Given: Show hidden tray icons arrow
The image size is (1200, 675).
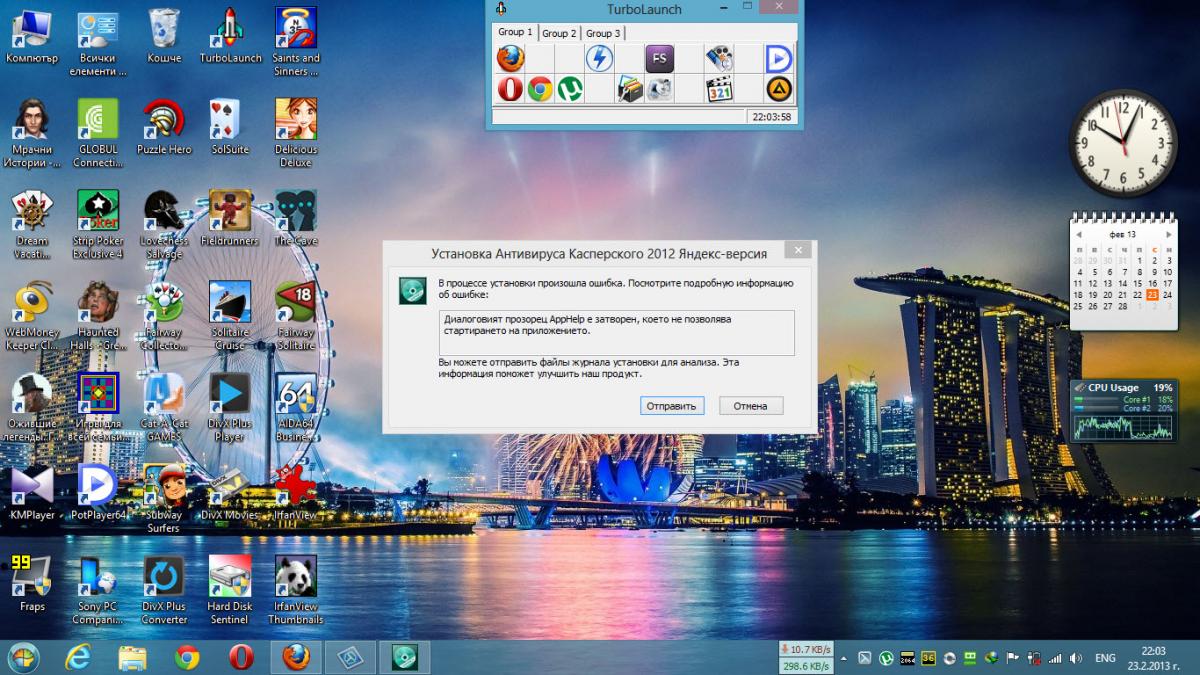Looking at the screenshot, I should (845, 658).
